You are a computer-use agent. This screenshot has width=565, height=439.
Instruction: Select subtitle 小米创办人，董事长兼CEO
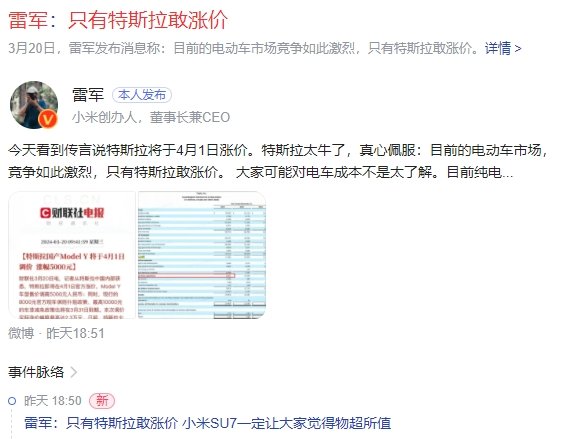151,117
